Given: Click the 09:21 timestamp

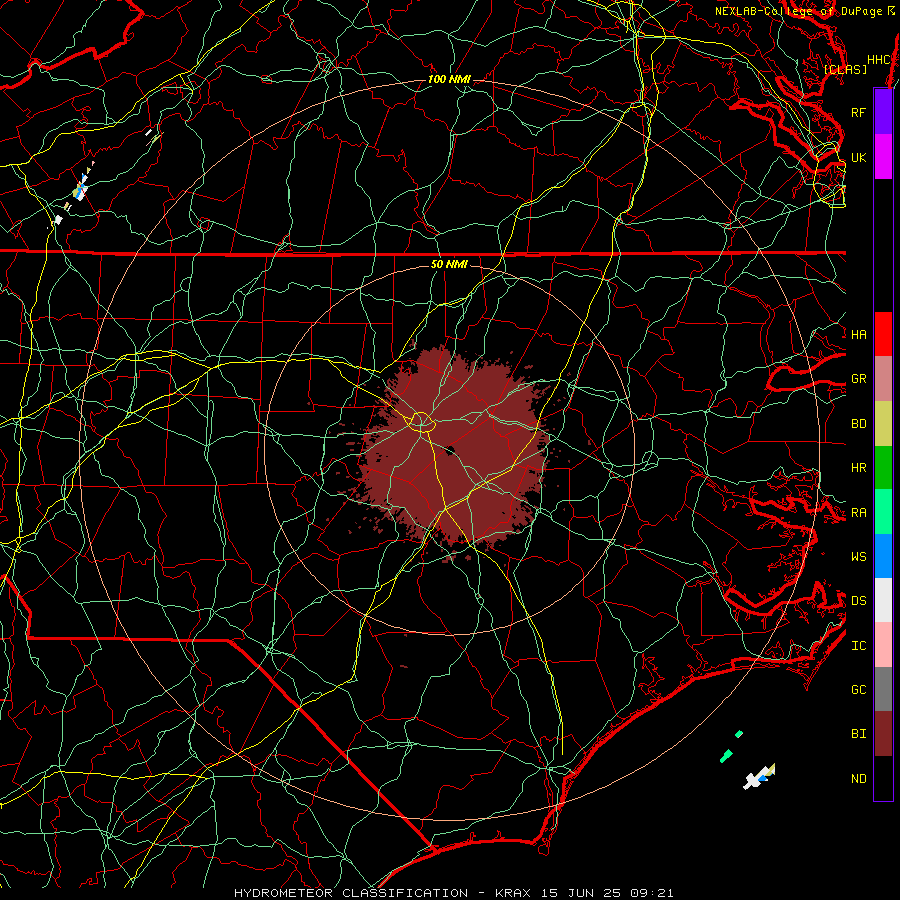Looking at the screenshot, I should click(650, 893).
